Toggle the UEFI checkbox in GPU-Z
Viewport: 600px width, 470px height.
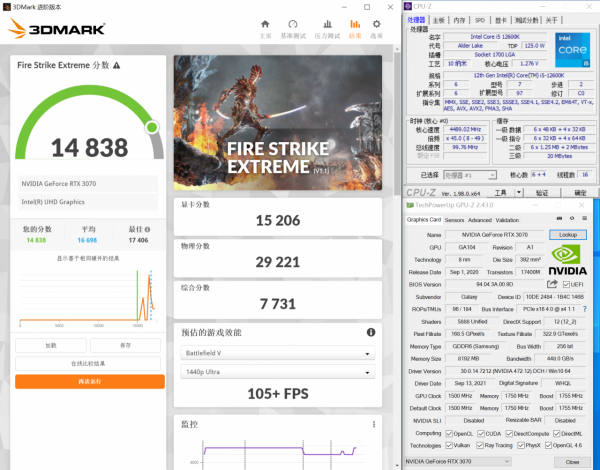(566, 284)
